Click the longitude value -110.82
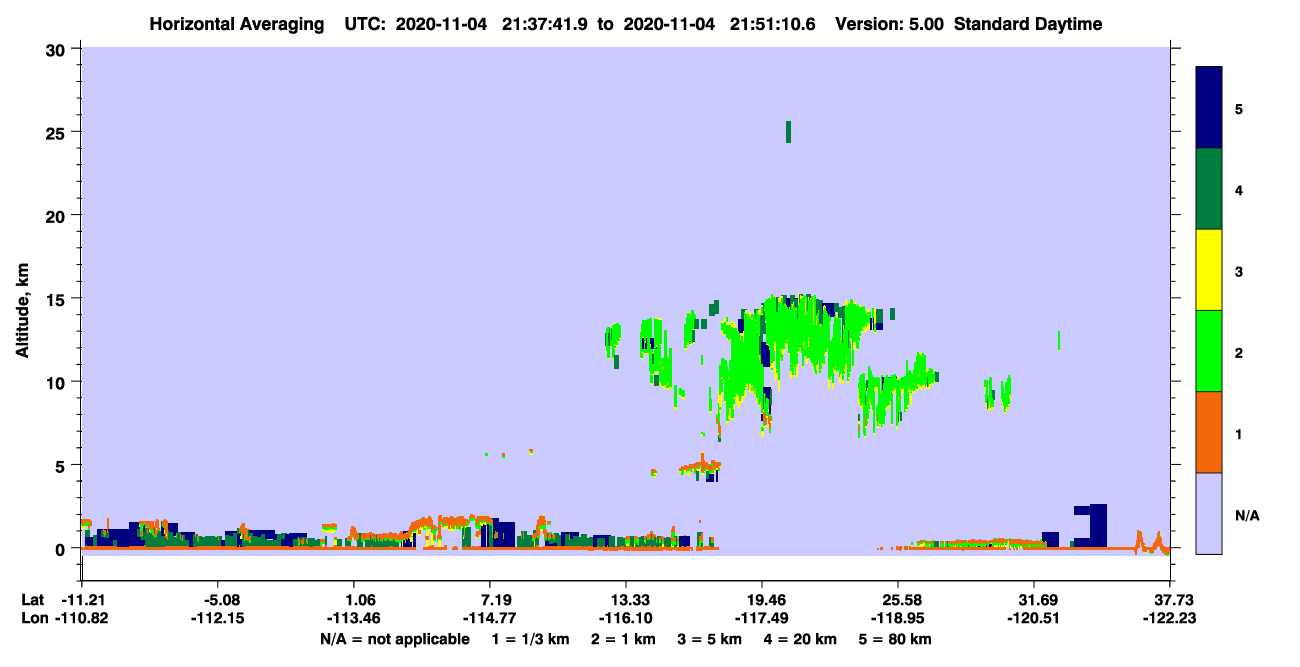 pos(82,619)
